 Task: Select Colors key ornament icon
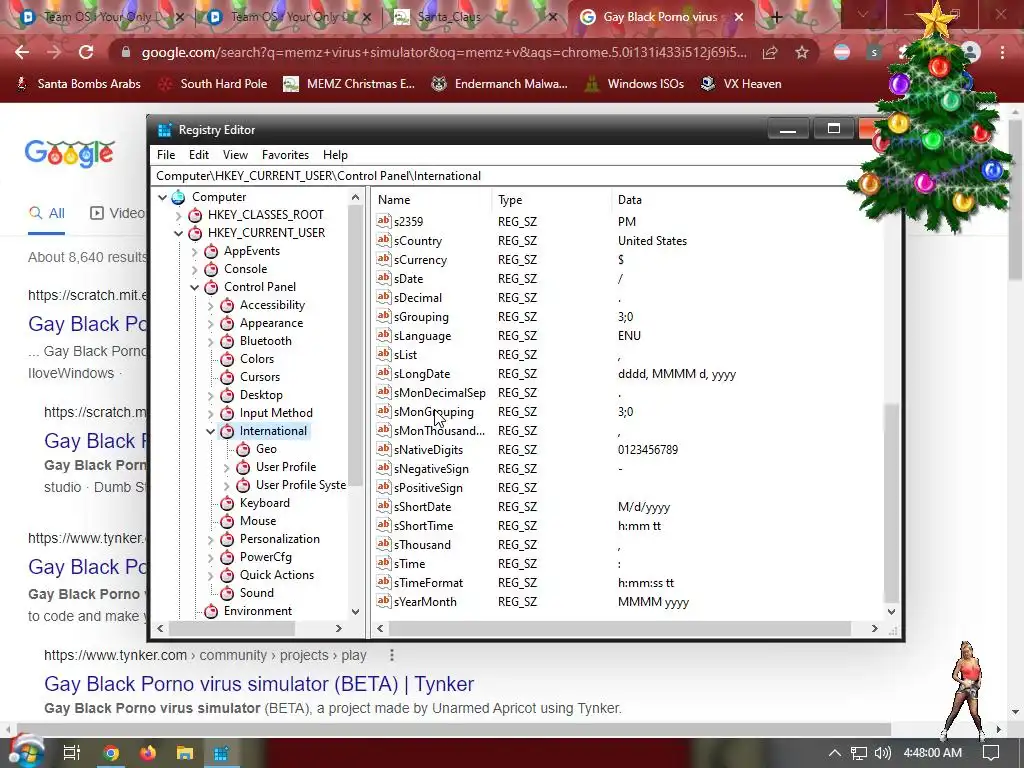click(x=227, y=359)
